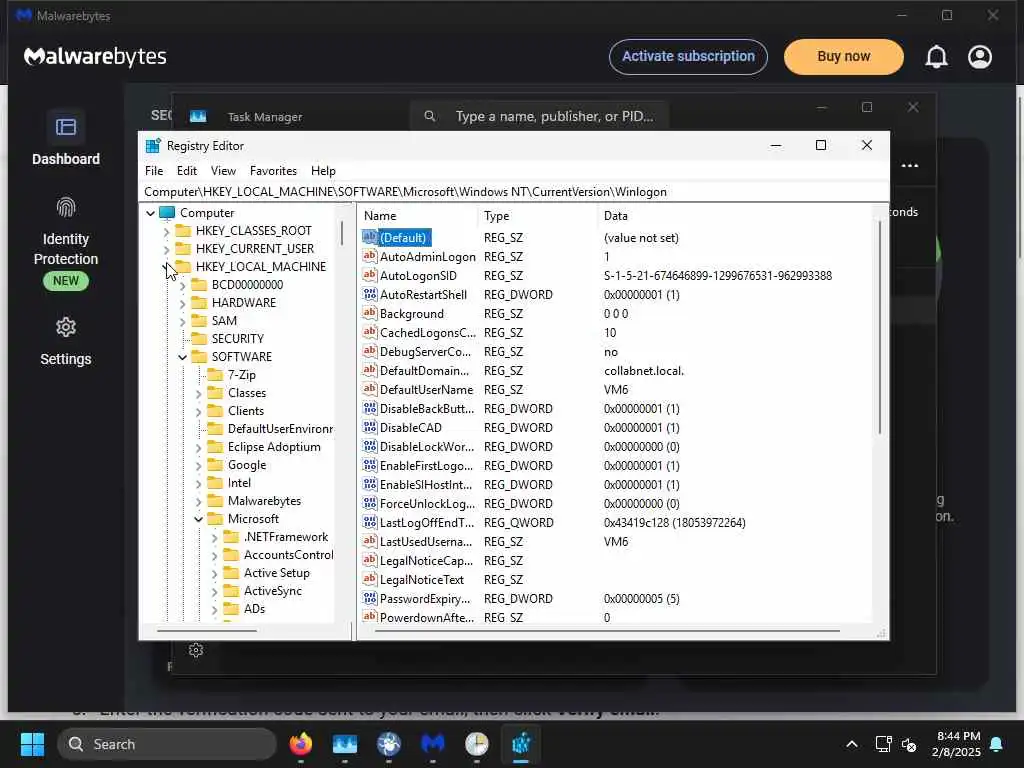Open the Malwarebytes Dashboard
The width and height of the screenshot is (1024, 768).
[66, 138]
